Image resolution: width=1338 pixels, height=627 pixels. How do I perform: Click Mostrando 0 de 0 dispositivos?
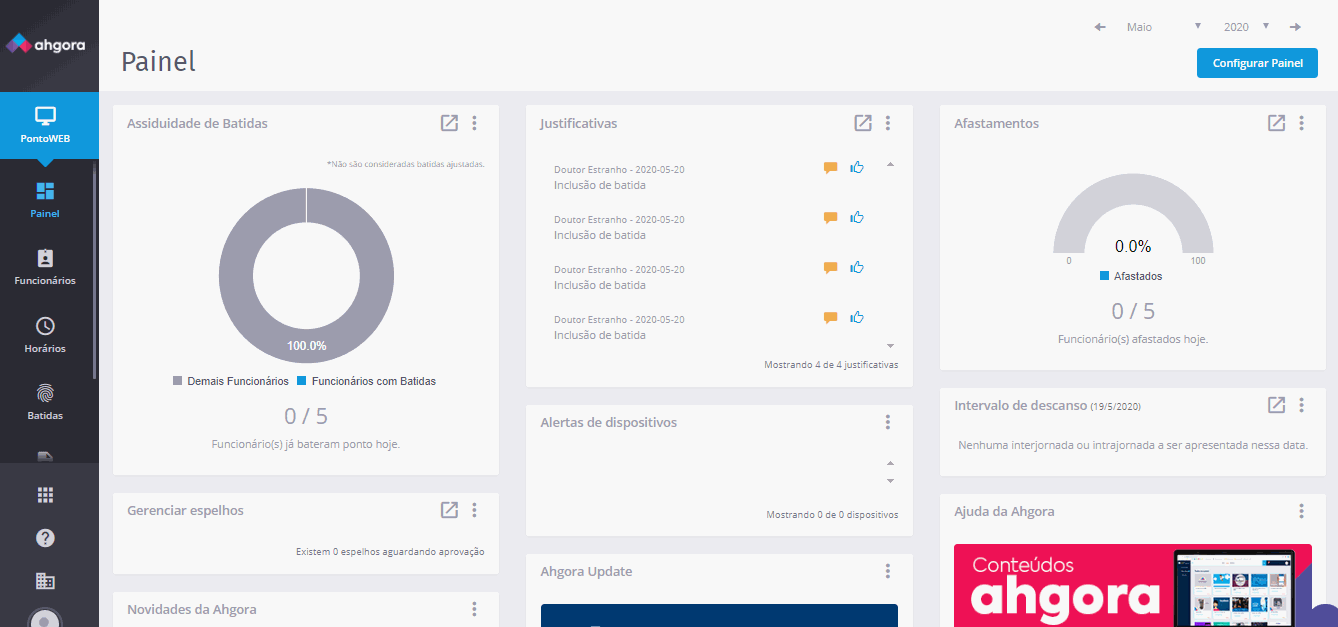(x=832, y=515)
